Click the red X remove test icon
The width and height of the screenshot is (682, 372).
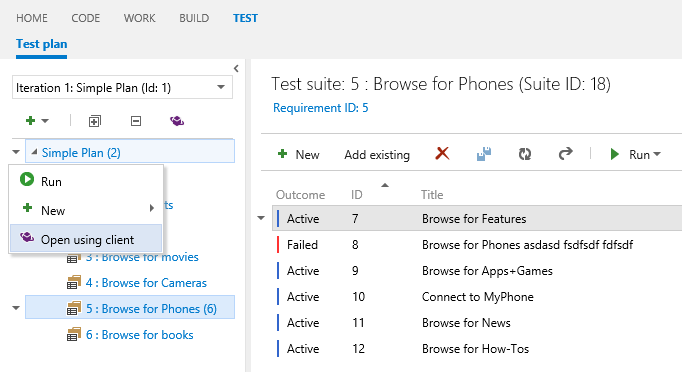(x=442, y=153)
